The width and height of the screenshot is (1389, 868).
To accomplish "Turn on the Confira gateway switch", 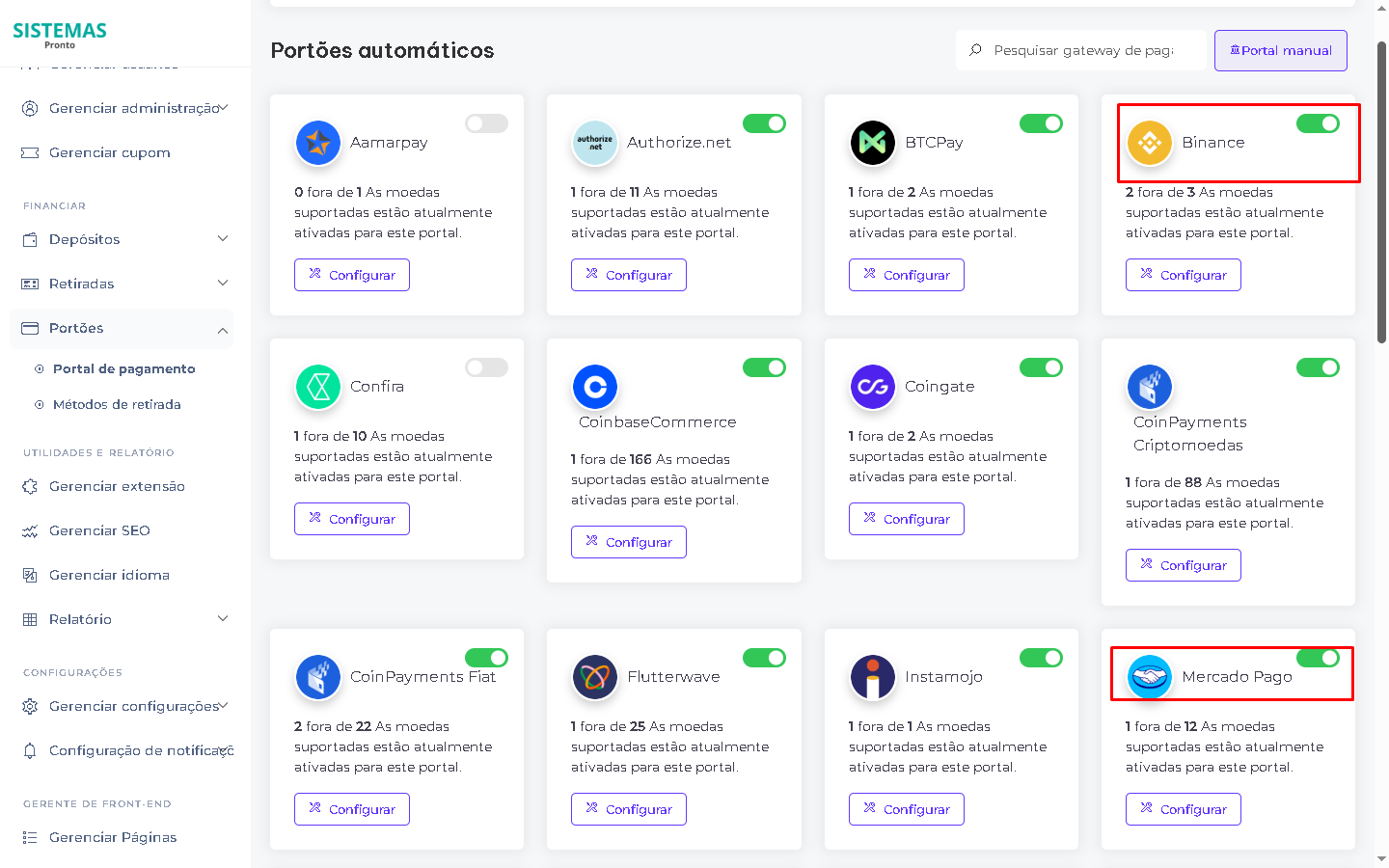I will [x=486, y=367].
